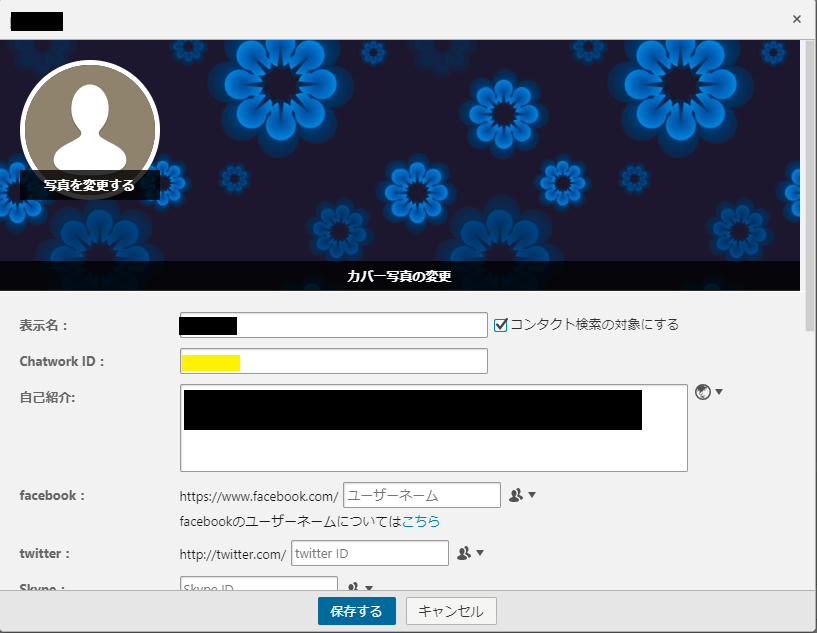Viewport: 817px width, 633px height.
Task: Click the facebookのユーザーネームについては text
Action: (x=291, y=521)
